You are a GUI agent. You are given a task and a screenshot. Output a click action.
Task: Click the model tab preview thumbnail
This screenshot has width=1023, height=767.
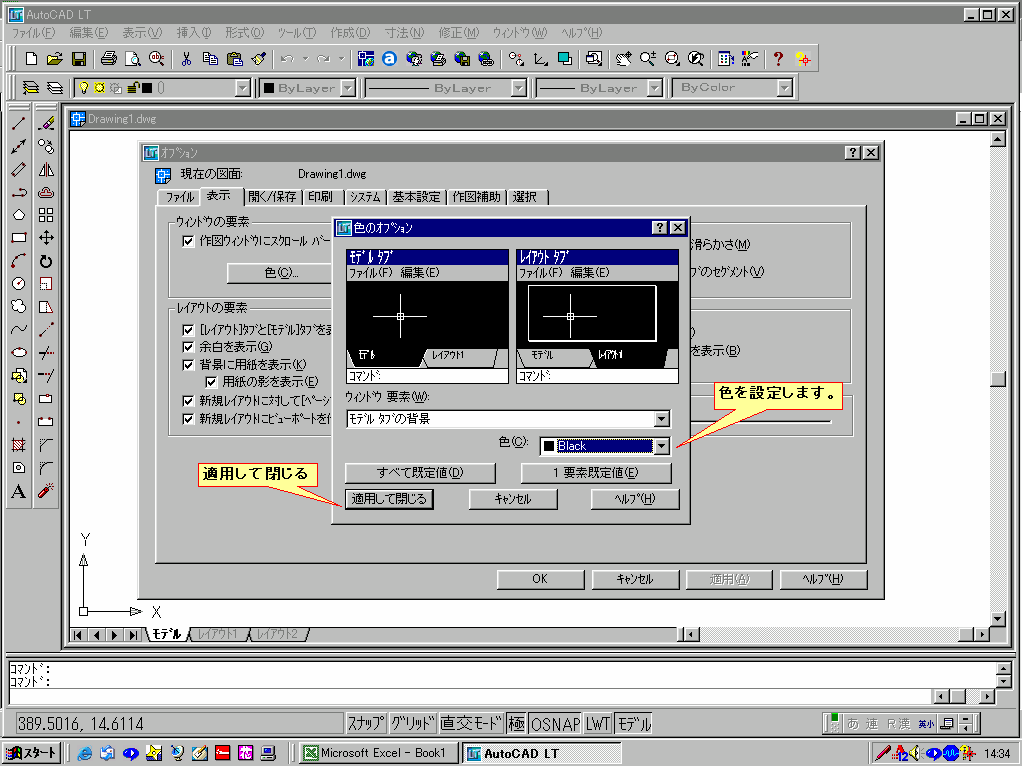click(427, 316)
